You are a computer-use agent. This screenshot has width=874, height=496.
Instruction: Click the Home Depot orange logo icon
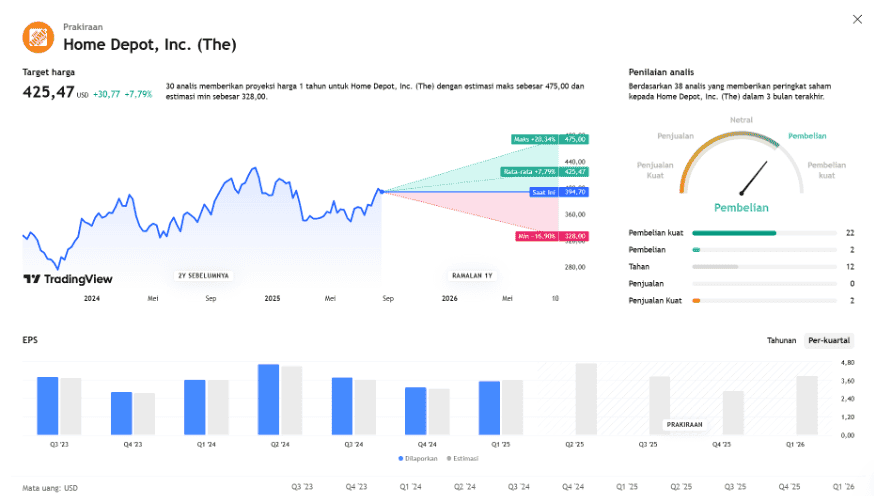pos(38,37)
